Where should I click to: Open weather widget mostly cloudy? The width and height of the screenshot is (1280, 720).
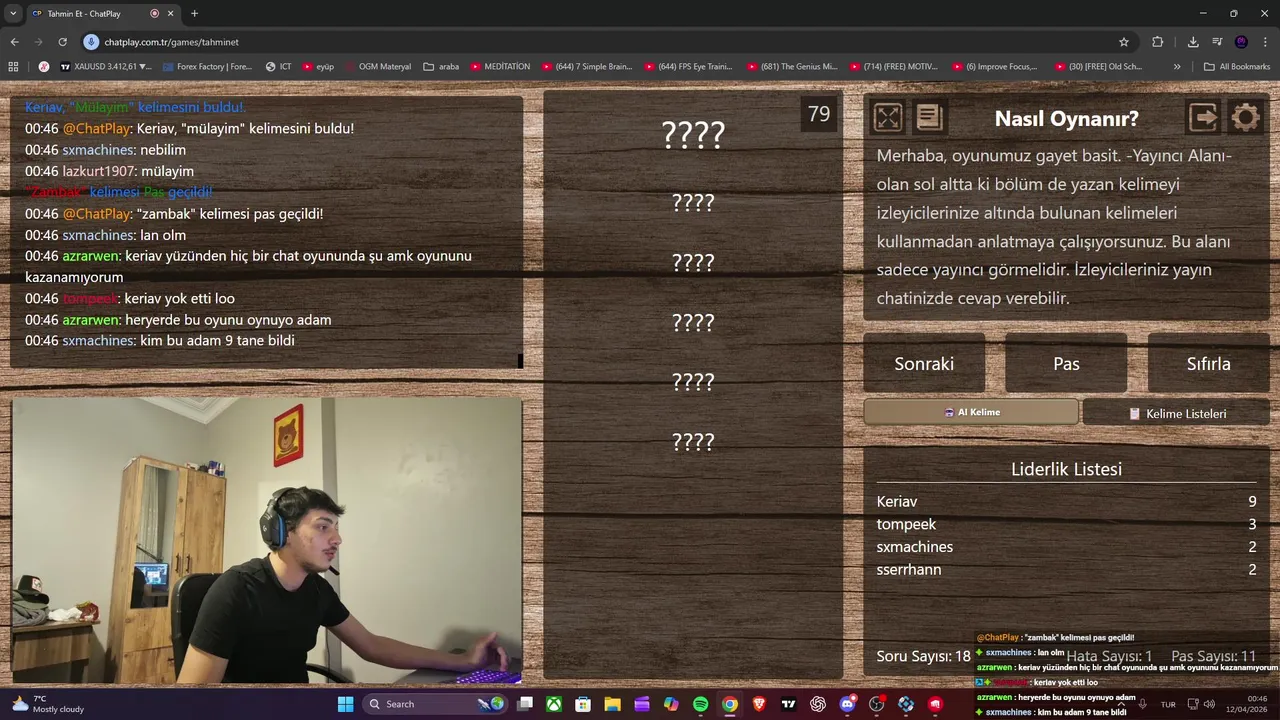click(47, 704)
